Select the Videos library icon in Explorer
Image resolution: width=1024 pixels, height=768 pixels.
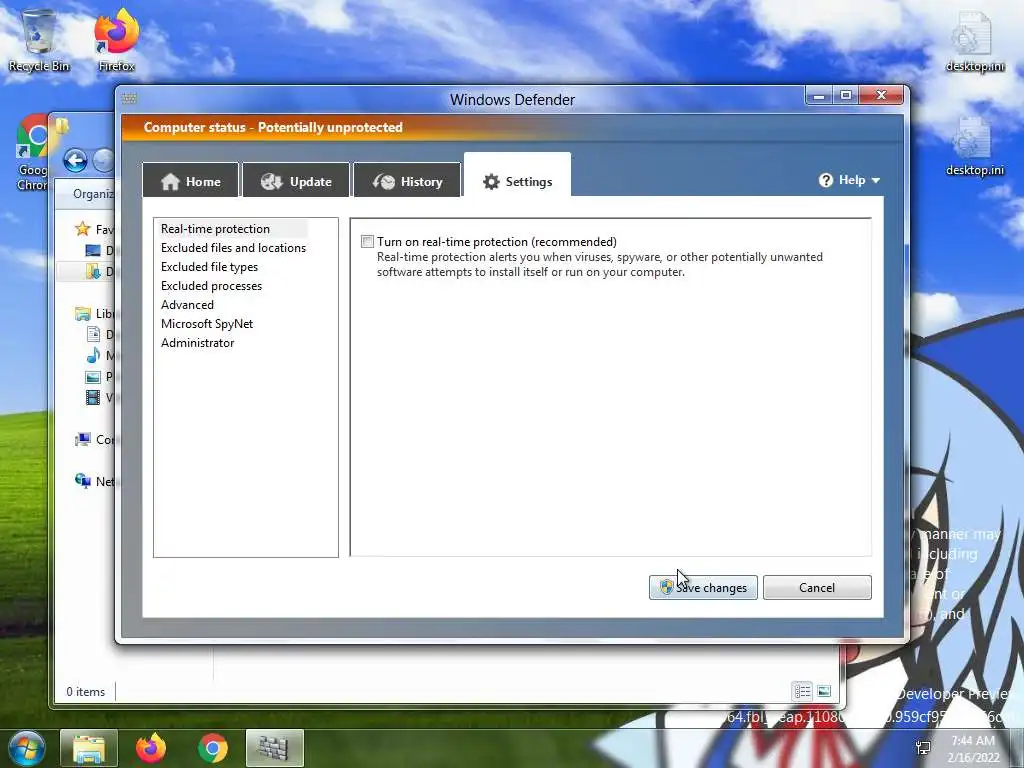[93, 397]
